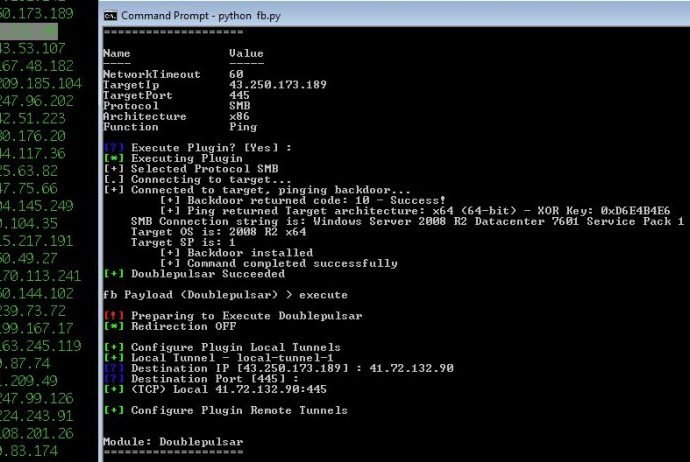Select the IP row ending '239.73.72' in the left list
Viewport: 690px width, 462px height.
(33, 311)
